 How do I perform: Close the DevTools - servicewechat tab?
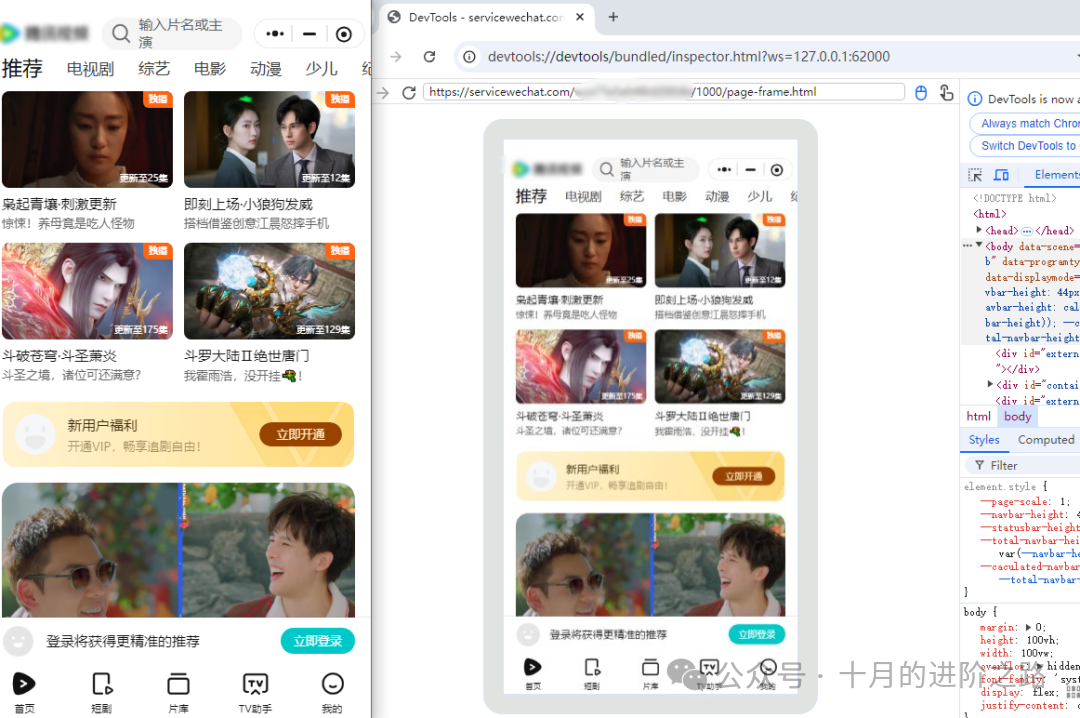tap(580, 17)
